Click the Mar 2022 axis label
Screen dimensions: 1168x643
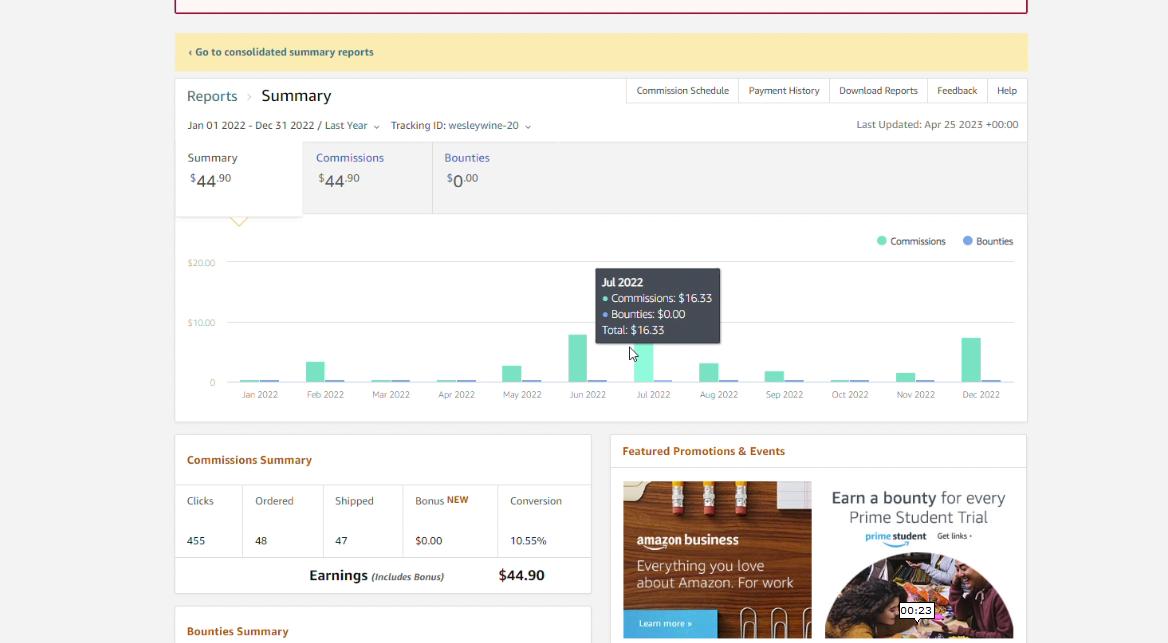pyautogui.click(x=391, y=395)
